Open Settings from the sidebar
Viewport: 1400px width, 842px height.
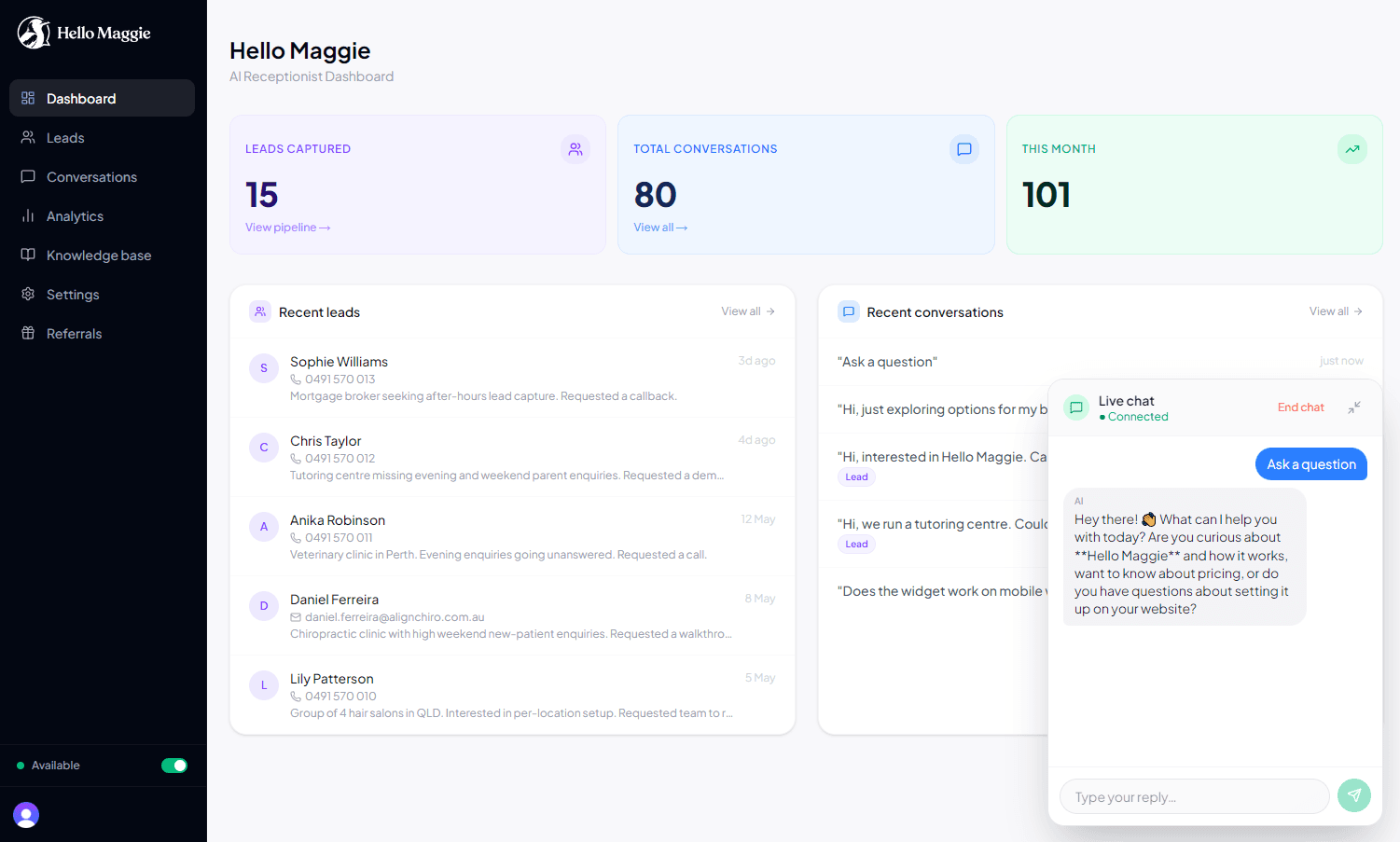pyautogui.click(x=102, y=294)
